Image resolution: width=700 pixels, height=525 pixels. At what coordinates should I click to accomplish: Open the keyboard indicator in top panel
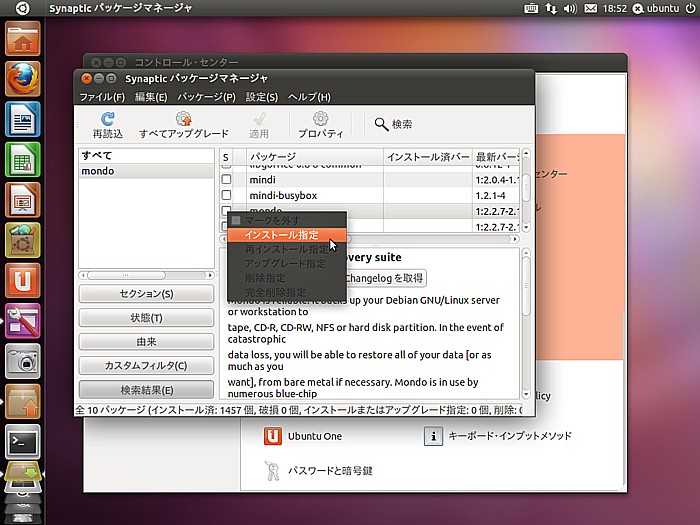click(x=531, y=8)
